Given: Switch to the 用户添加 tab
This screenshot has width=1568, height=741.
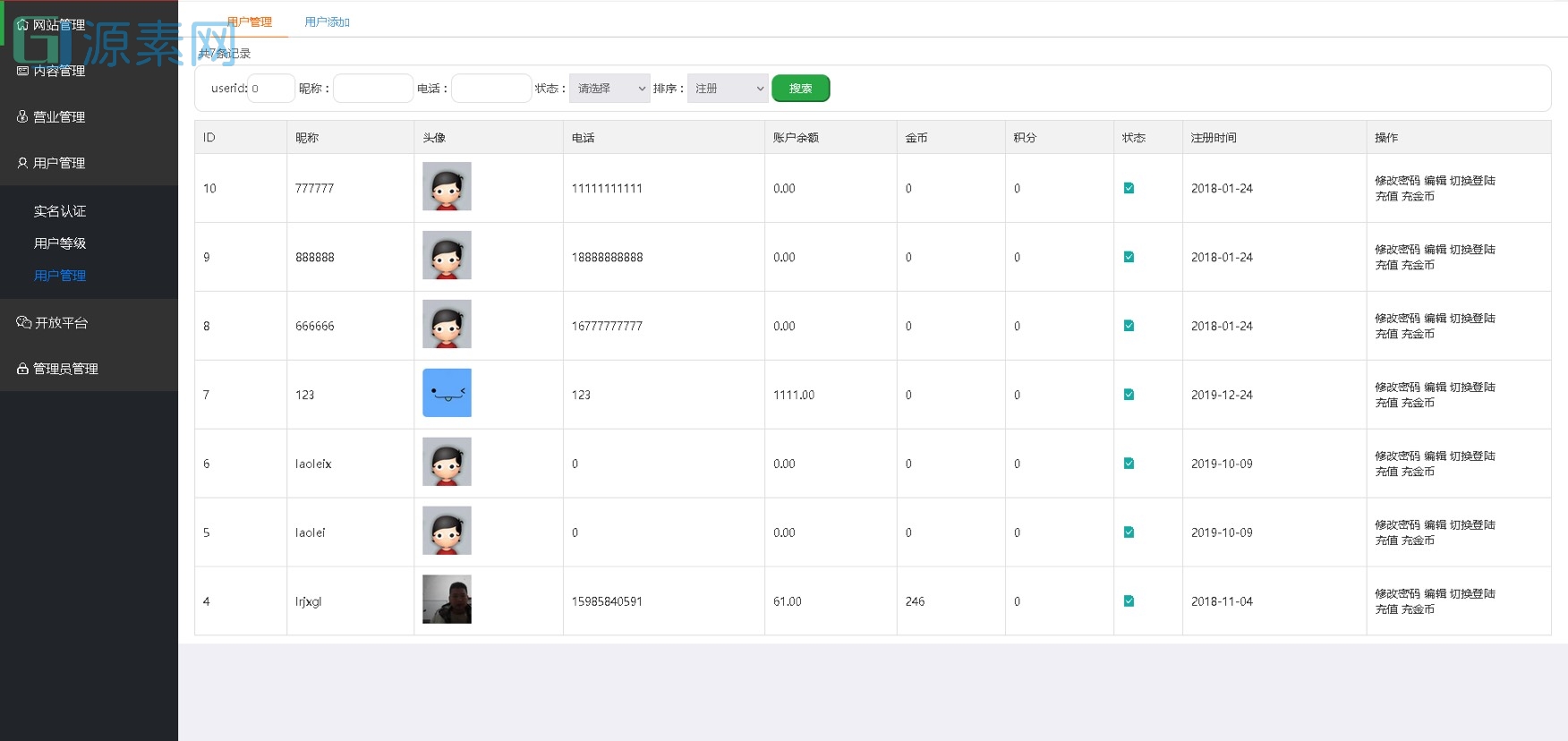Looking at the screenshot, I should pos(327,21).
